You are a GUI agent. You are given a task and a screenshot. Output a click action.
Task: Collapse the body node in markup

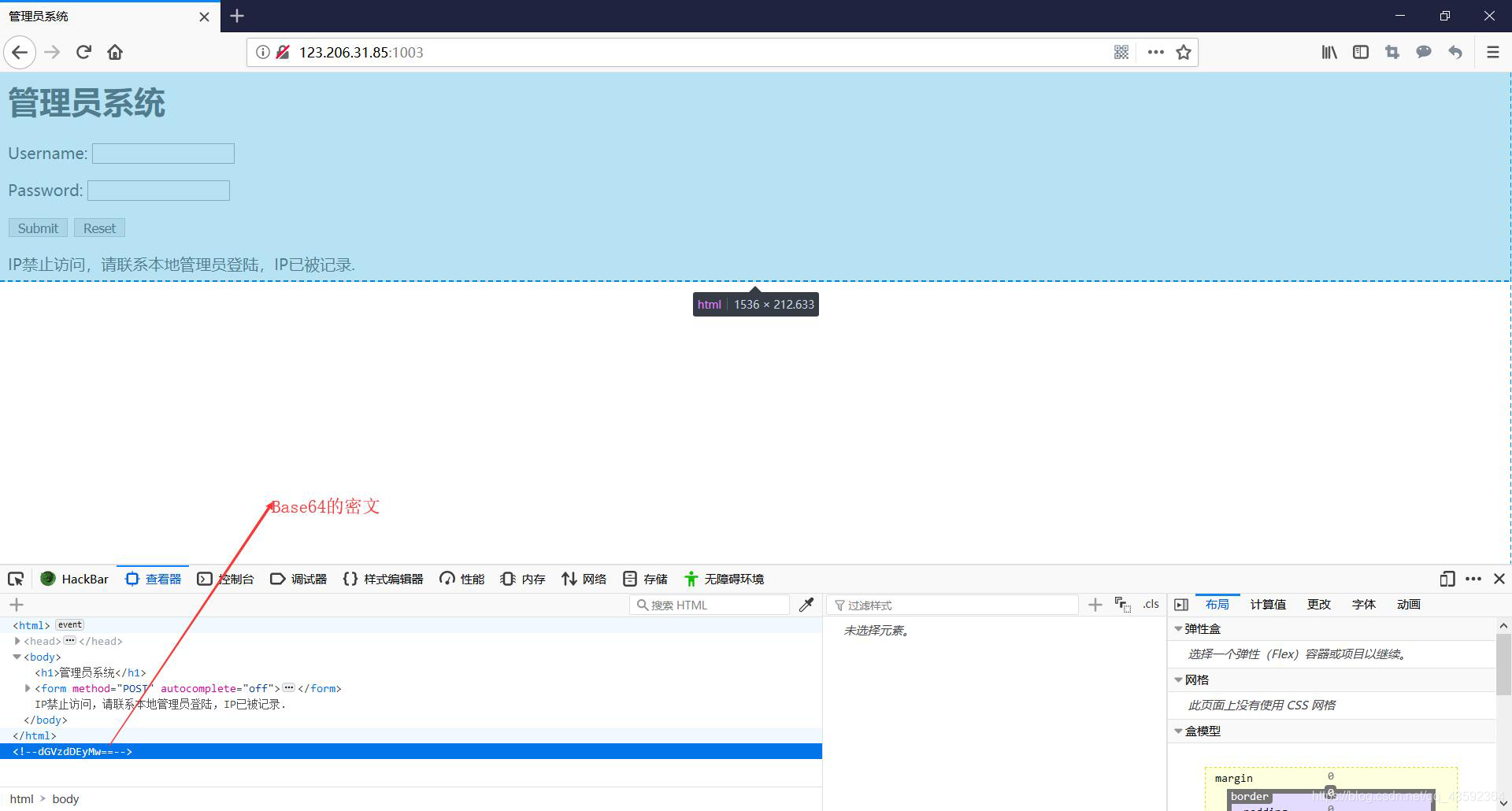(17, 657)
